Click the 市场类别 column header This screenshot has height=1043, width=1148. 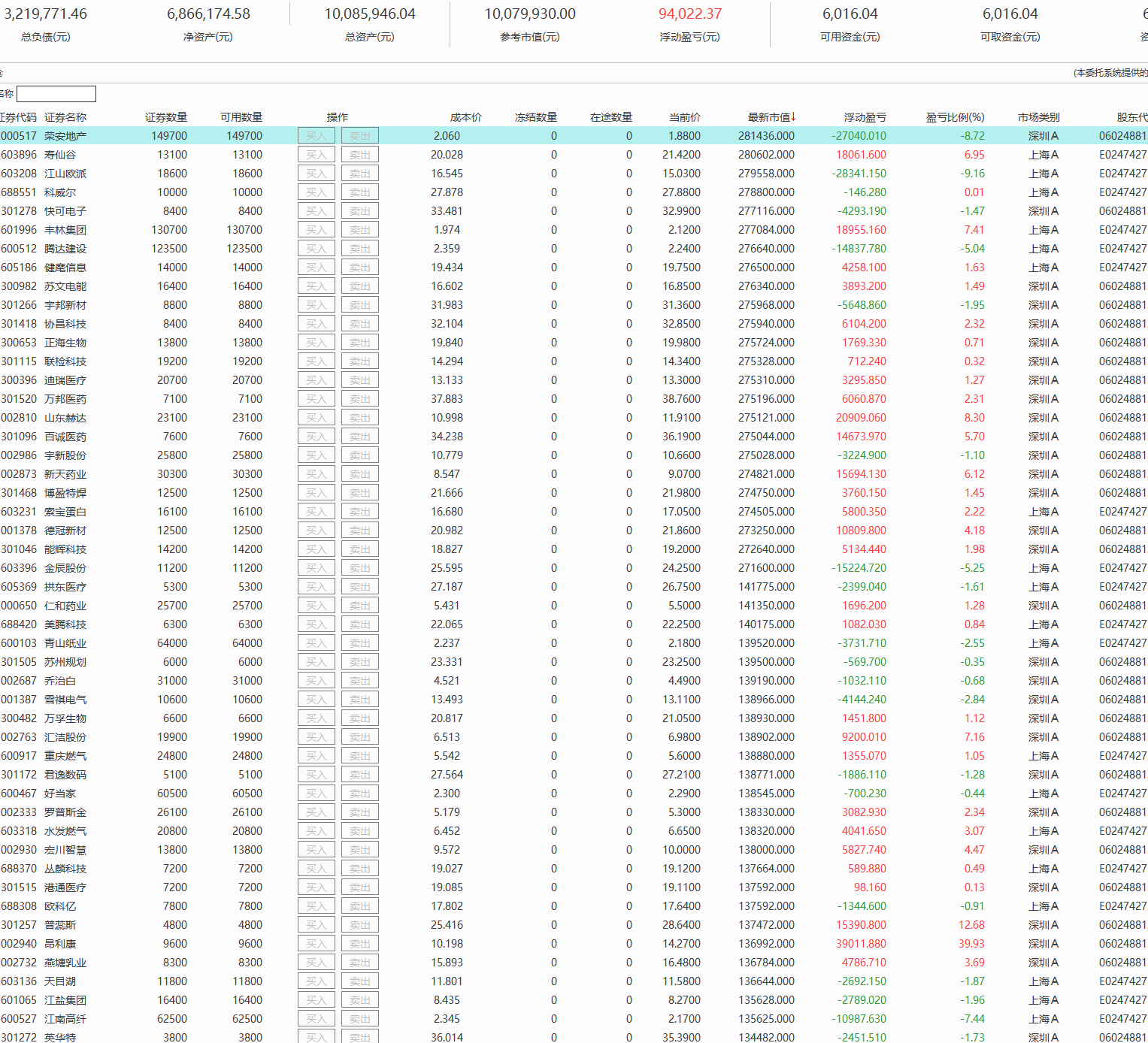[x=1038, y=117]
